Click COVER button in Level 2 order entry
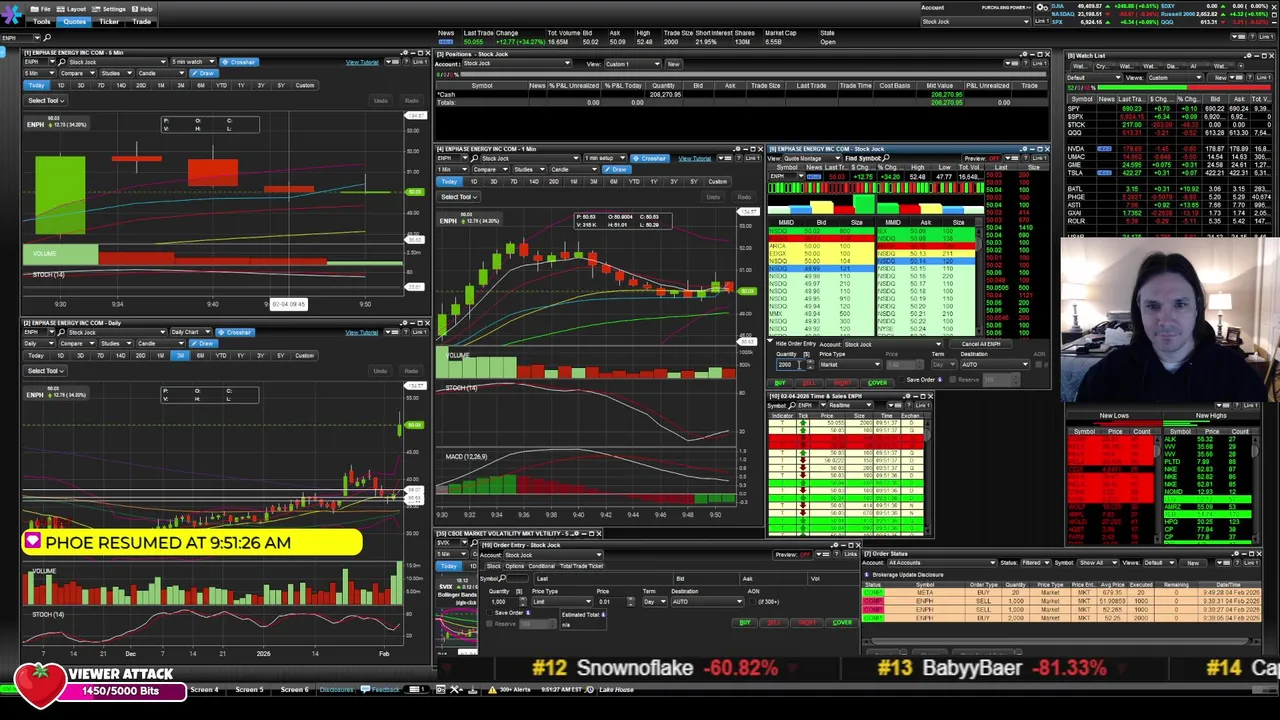The height and width of the screenshot is (720, 1280). (877, 383)
